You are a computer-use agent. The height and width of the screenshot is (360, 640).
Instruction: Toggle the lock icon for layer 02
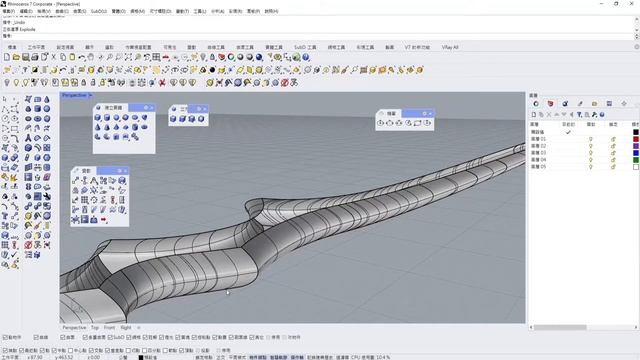point(613,146)
